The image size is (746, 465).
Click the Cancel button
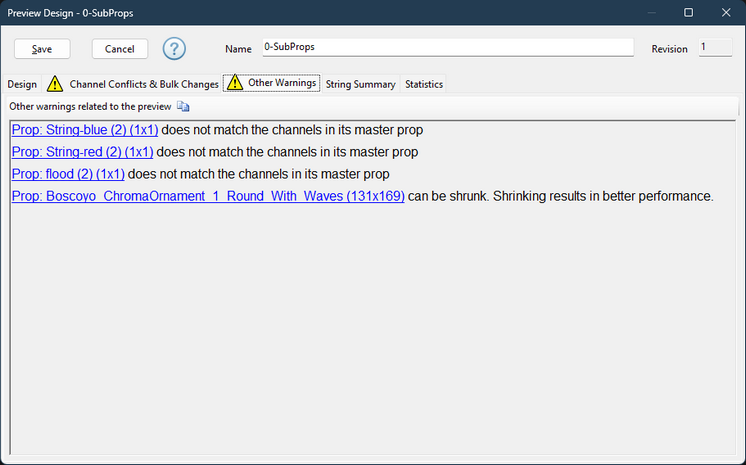click(119, 49)
